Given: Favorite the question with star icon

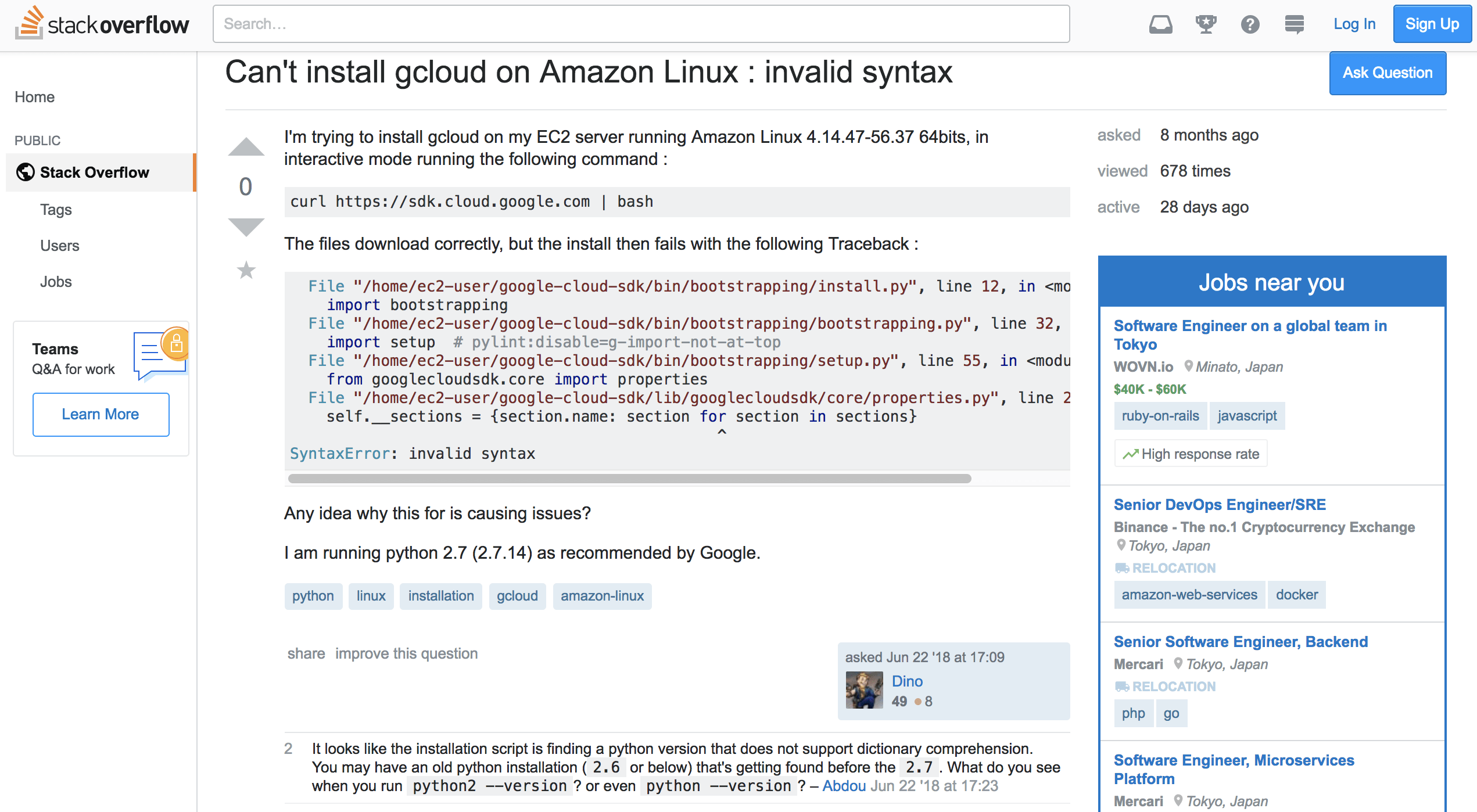Looking at the screenshot, I should [x=246, y=270].
